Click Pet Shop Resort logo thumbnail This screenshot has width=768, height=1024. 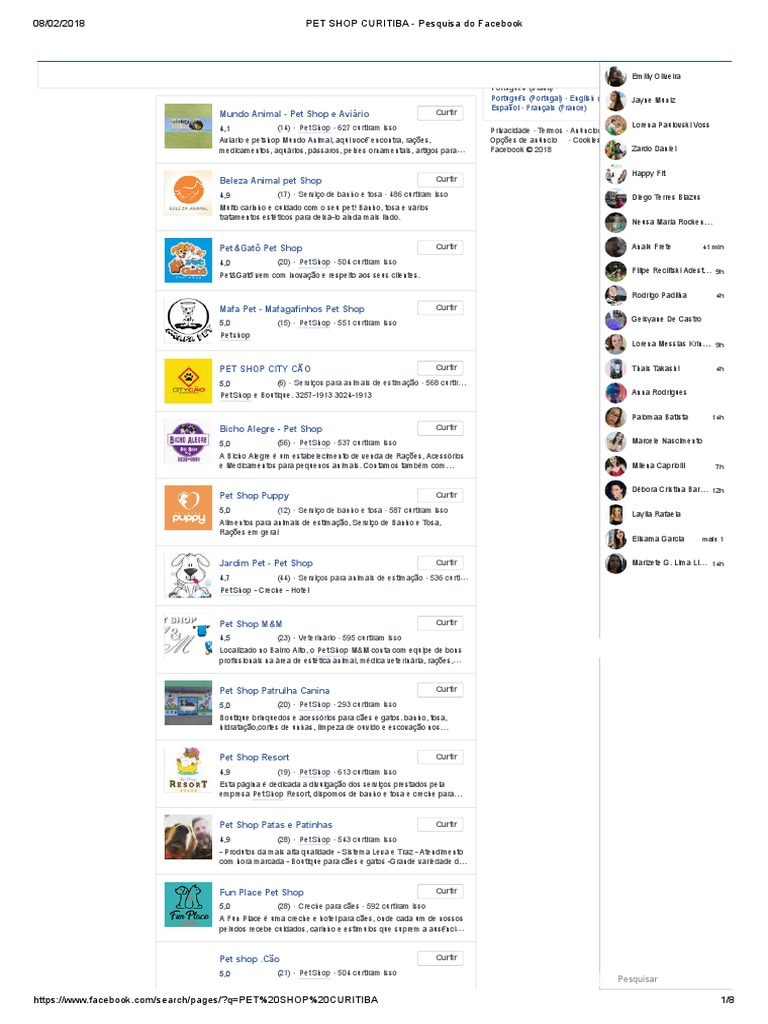(188, 771)
